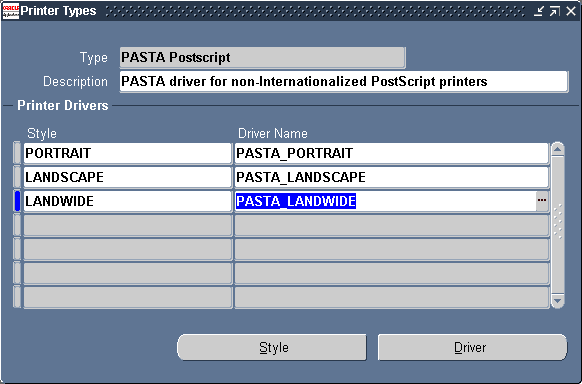This screenshot has width=582, height=384.
Task: Click the Type field PASTA Postscript
Action: coord(262,58)
